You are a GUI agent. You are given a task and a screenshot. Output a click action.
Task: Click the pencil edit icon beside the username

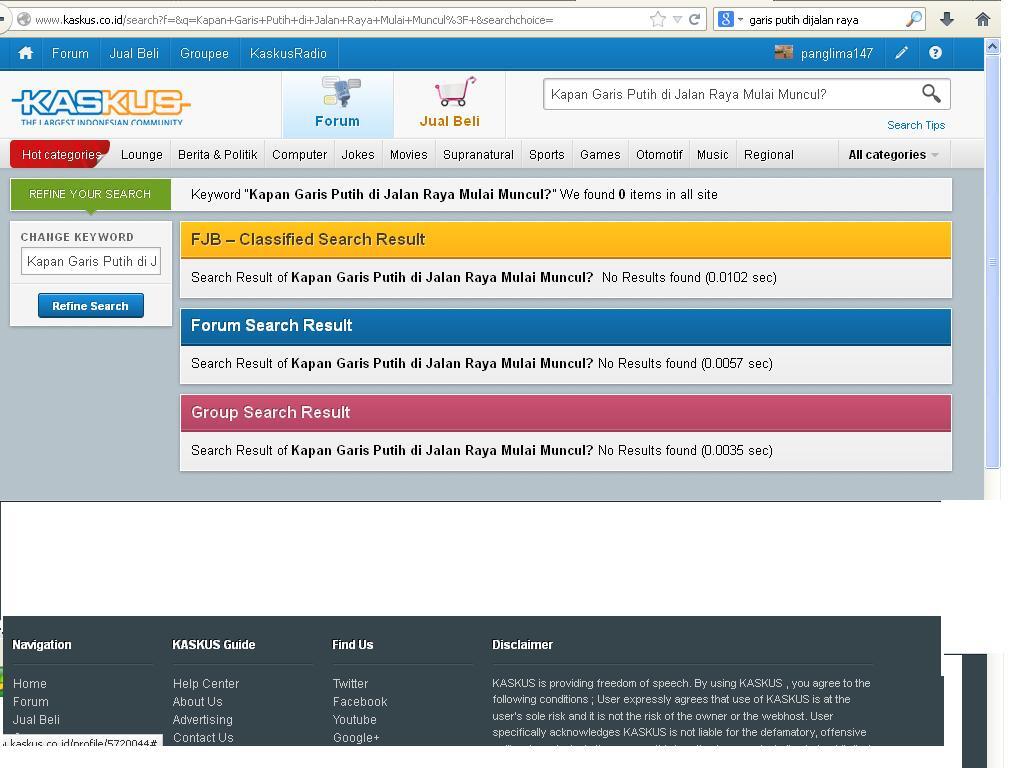tap(901, 54)
